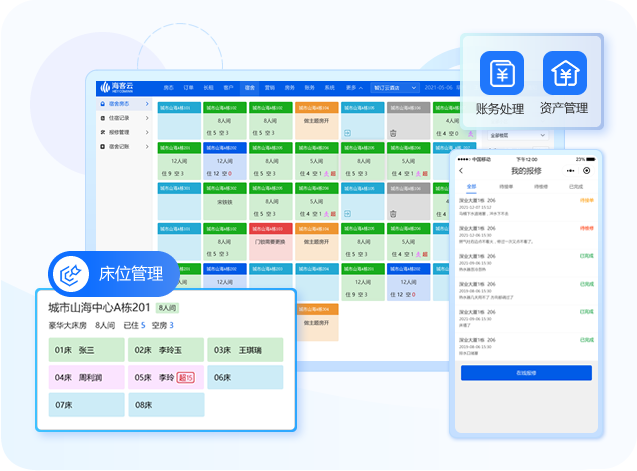
Task: Open the 智订云酒店 hotel dropdown
Action: coord(394,87)
